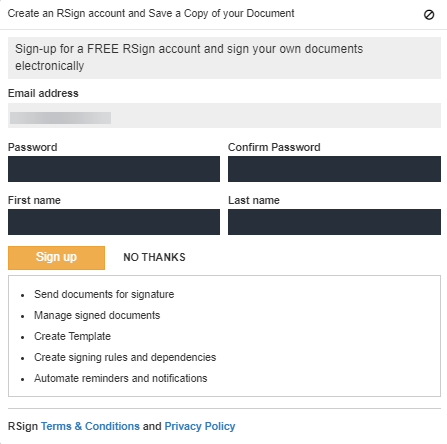Click "Send documents for signature" list item

click(104, 294)
